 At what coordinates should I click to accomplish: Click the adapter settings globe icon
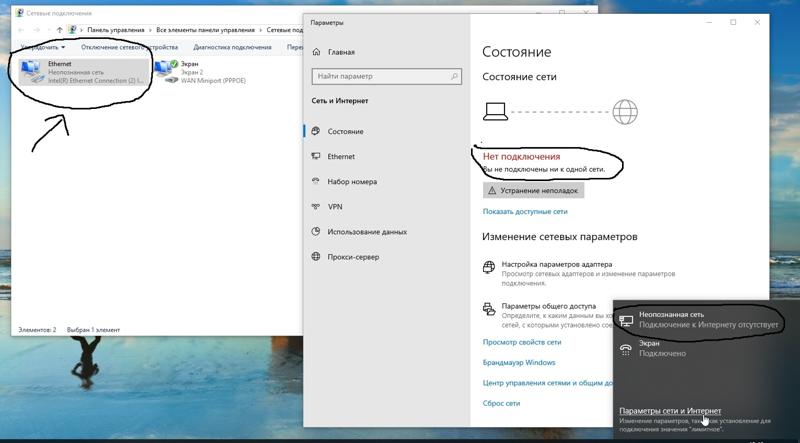coord(489,267)
